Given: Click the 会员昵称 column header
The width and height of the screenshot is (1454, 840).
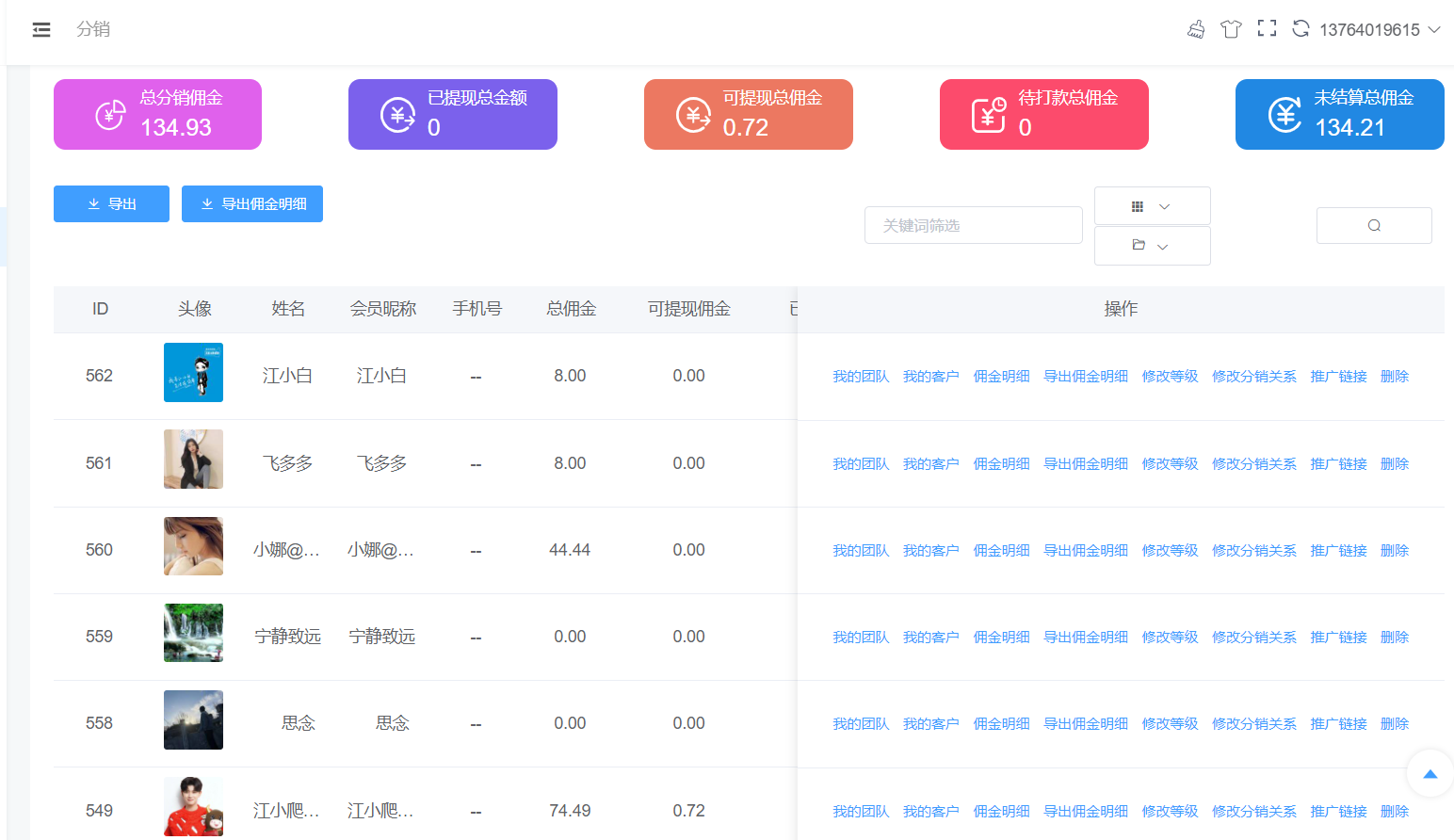Looking at the screenshot, I should (382, 309).
